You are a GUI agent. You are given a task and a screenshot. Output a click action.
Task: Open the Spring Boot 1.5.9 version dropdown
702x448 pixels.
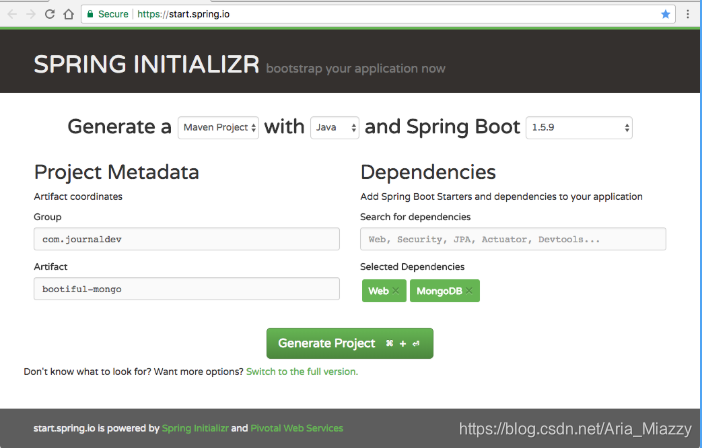tap(579, 128)
